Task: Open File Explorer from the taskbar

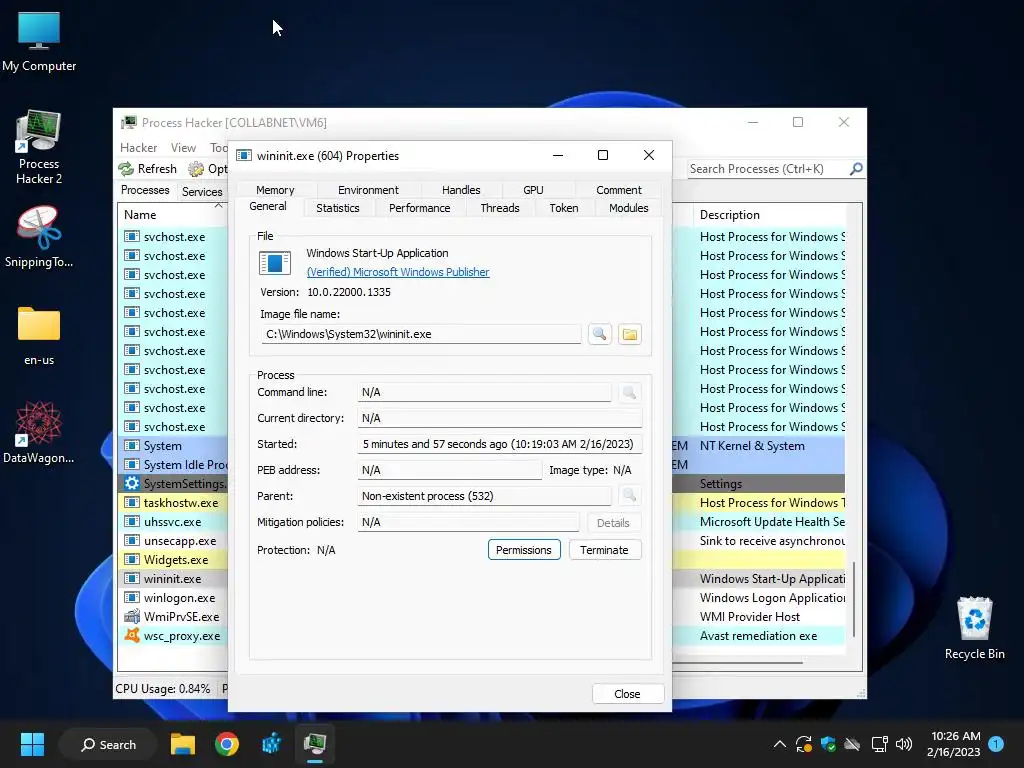Action: [183, 744]
